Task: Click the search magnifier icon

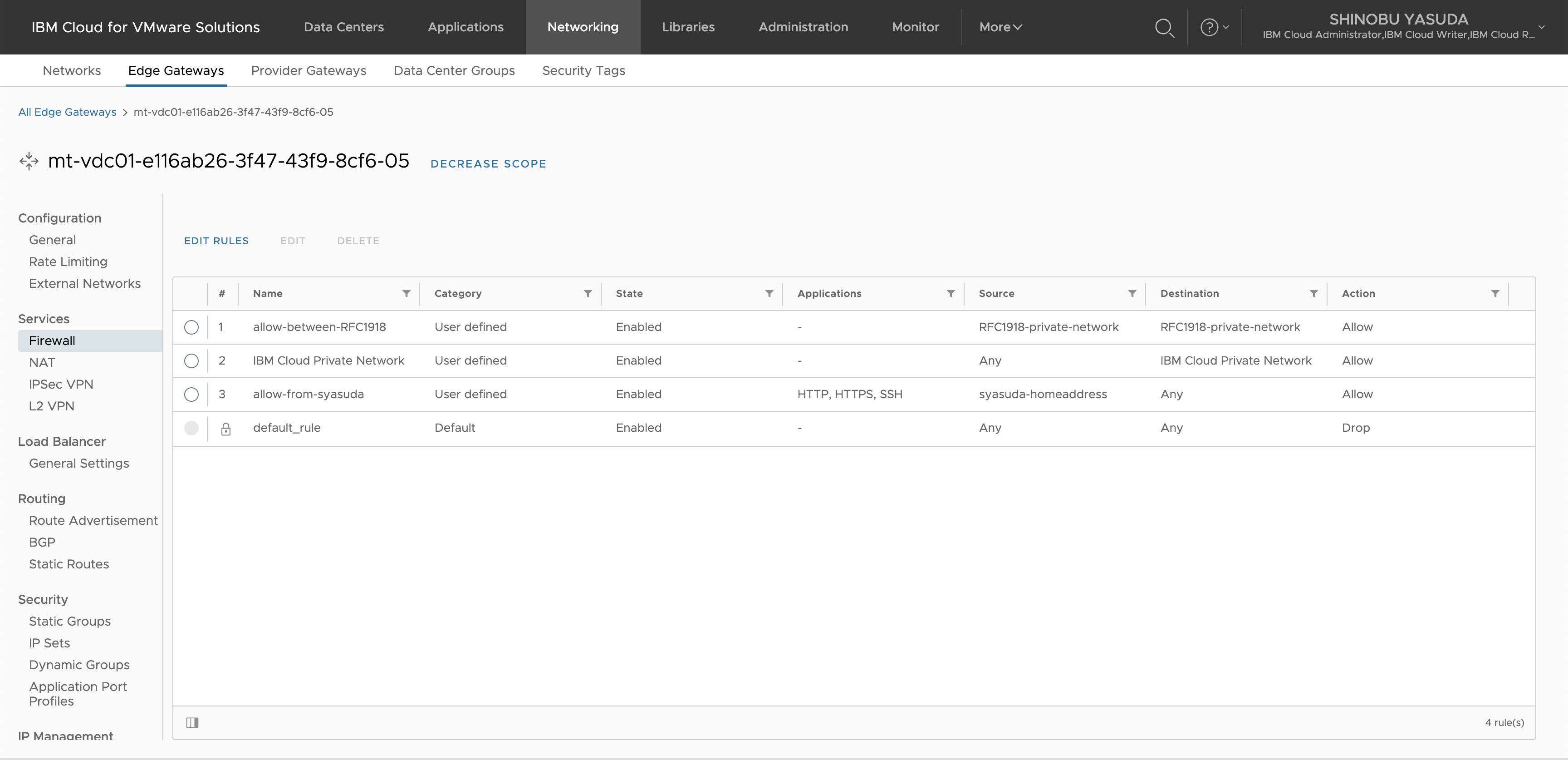Action: [x=1164, y=27]
